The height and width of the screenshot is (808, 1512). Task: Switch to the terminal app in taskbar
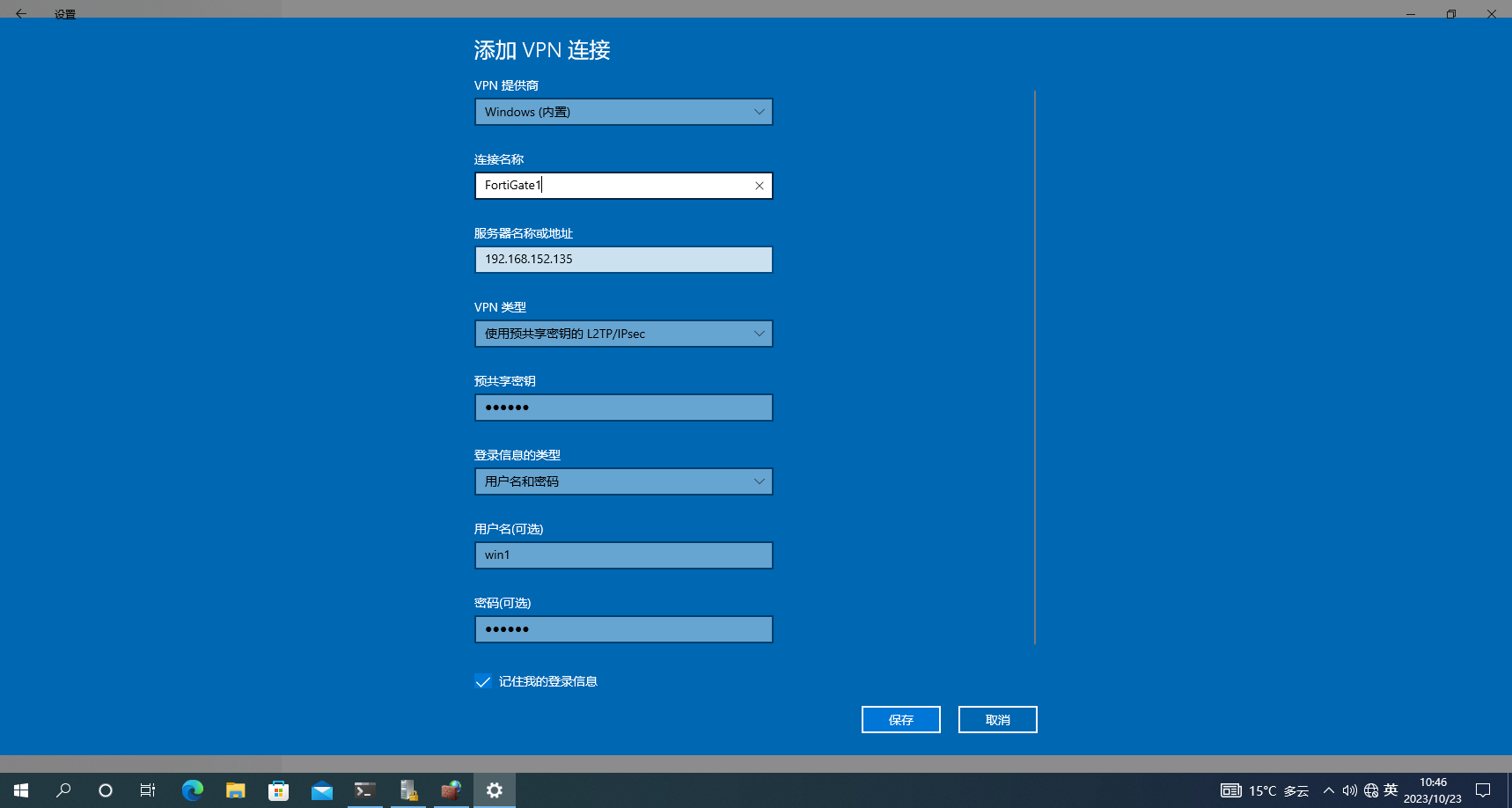[x=364, y=790]
